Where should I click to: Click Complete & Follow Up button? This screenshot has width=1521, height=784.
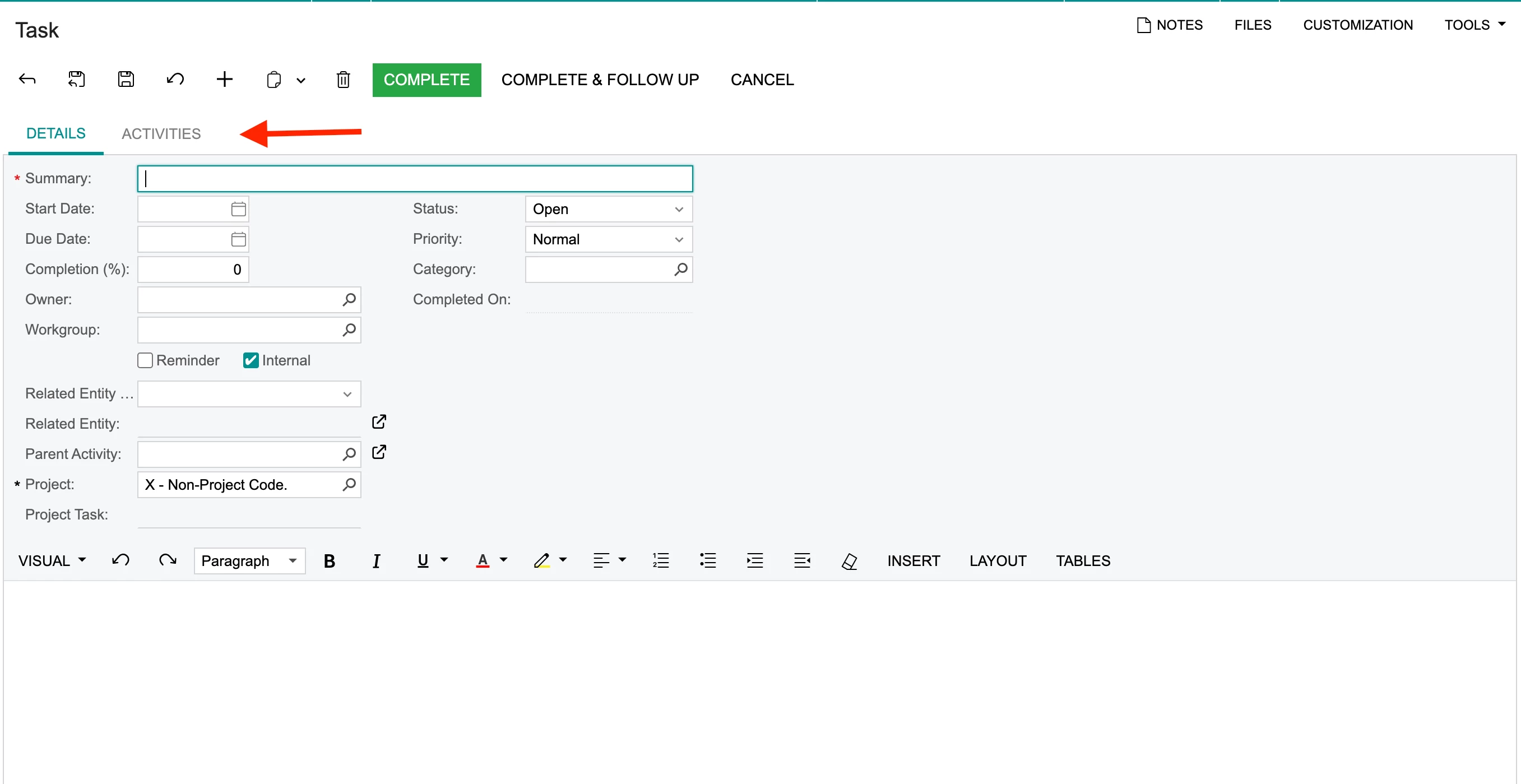pos(600,80)
